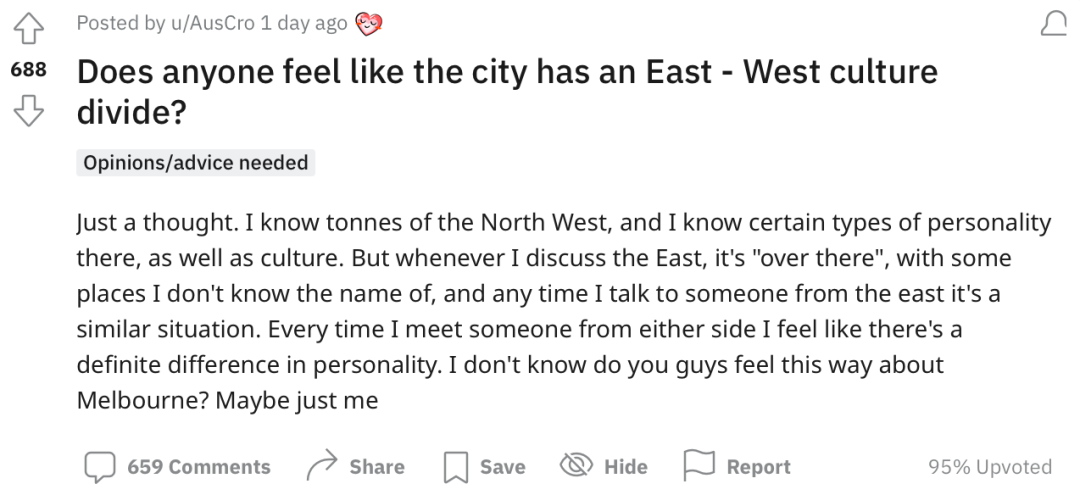Select the Opinions/advice needed flair tag
1080x495 pixels.
tap(196, 162)
